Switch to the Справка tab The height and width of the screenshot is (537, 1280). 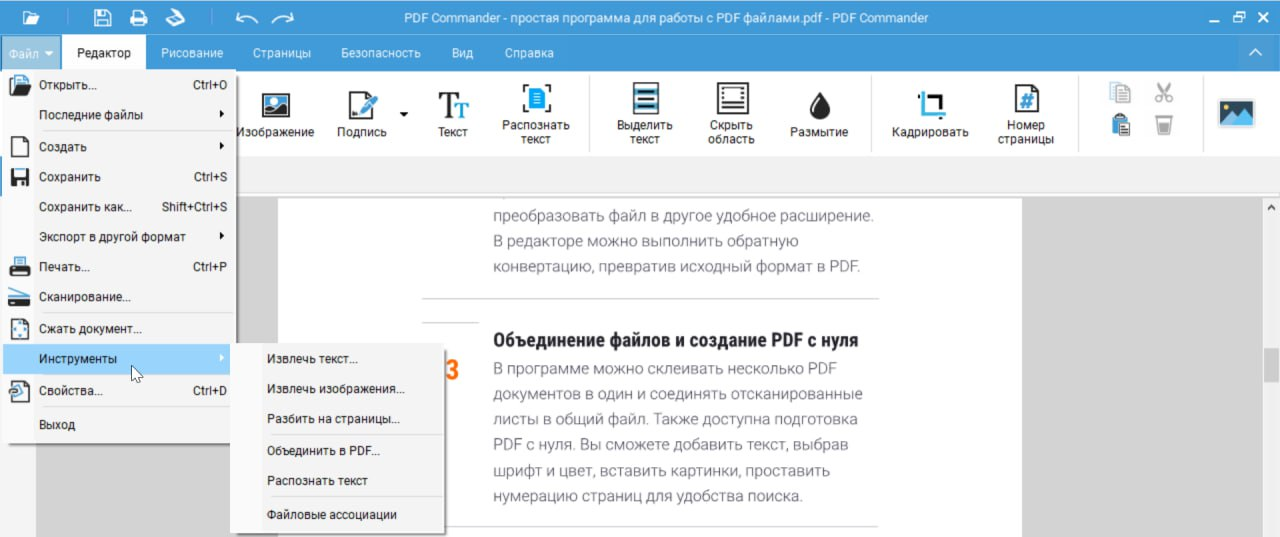click(x=529, y=53)
